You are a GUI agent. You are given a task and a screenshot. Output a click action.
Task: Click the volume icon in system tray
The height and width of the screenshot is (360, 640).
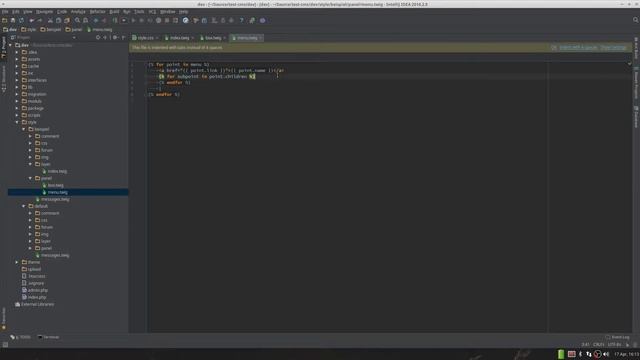(606, 354)
